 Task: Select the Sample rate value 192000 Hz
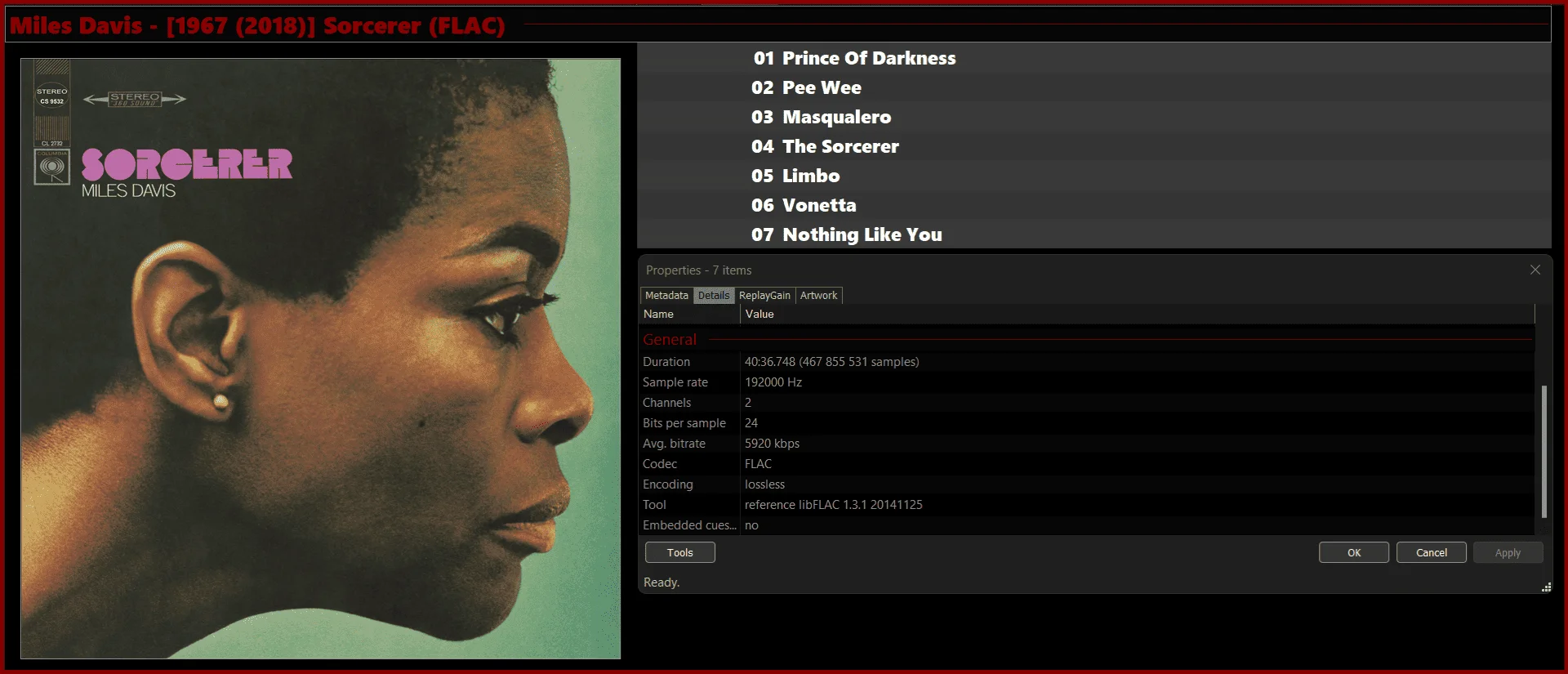pyautogui.click(x=773, y=382)
